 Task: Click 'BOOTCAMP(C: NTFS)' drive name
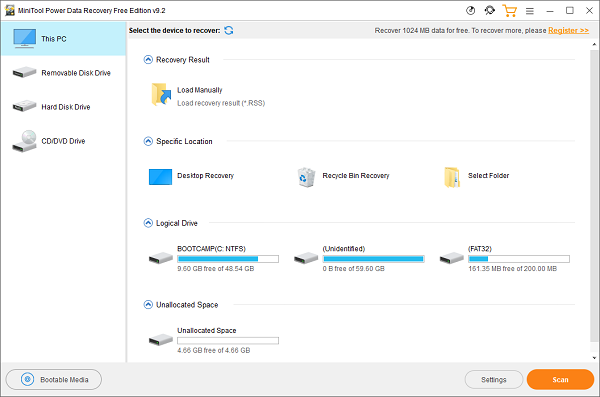pyautogui.click(x=211, y=248)
